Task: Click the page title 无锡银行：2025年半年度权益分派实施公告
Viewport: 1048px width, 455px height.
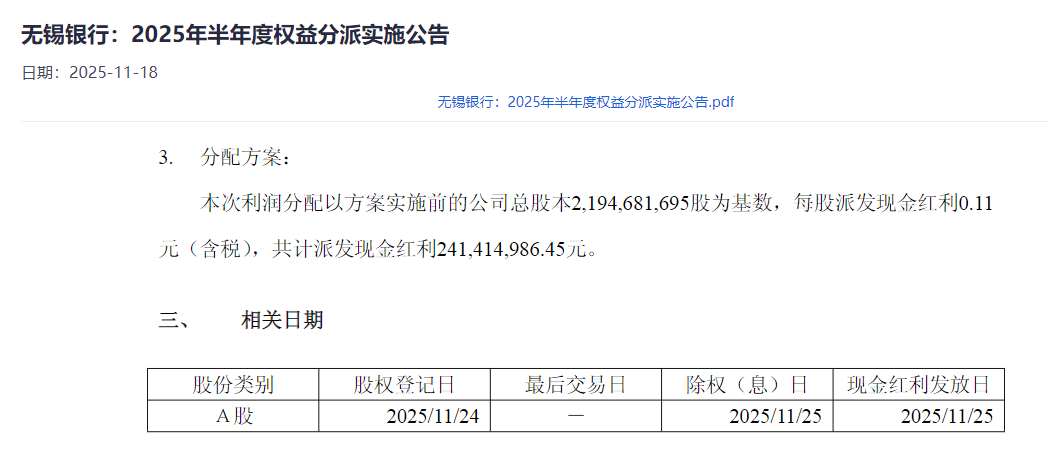Action: 235,35
